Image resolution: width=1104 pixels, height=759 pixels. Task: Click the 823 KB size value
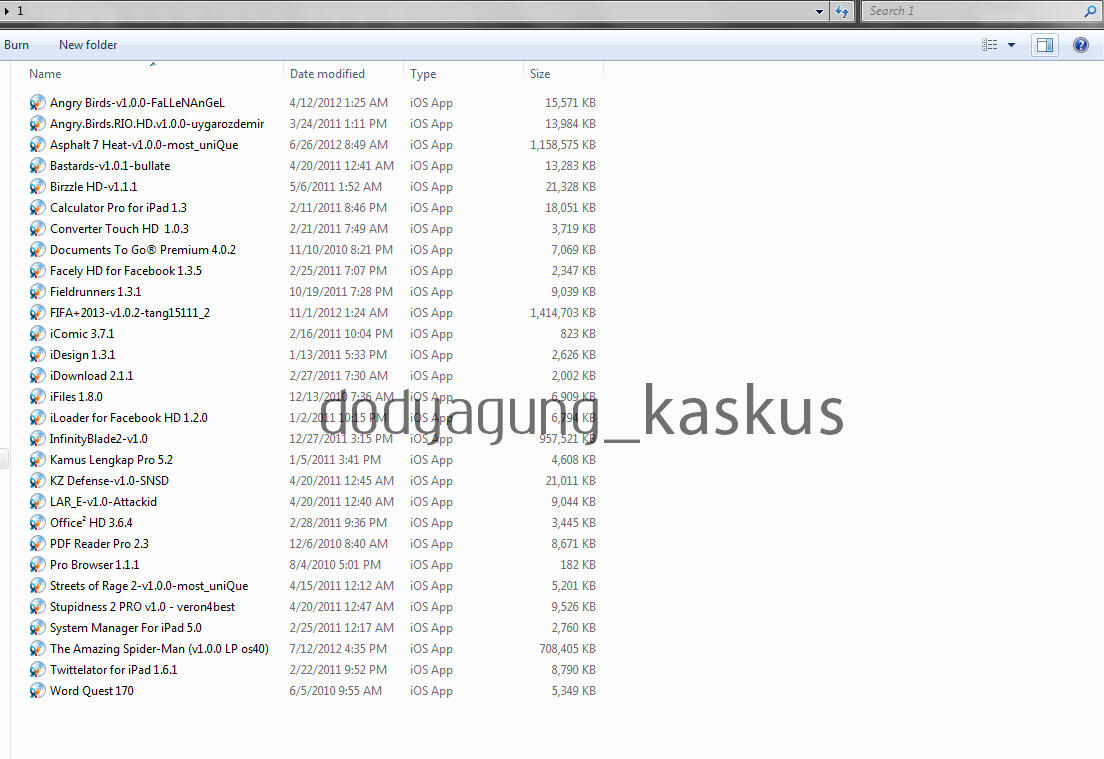click(x=578, y=334)
